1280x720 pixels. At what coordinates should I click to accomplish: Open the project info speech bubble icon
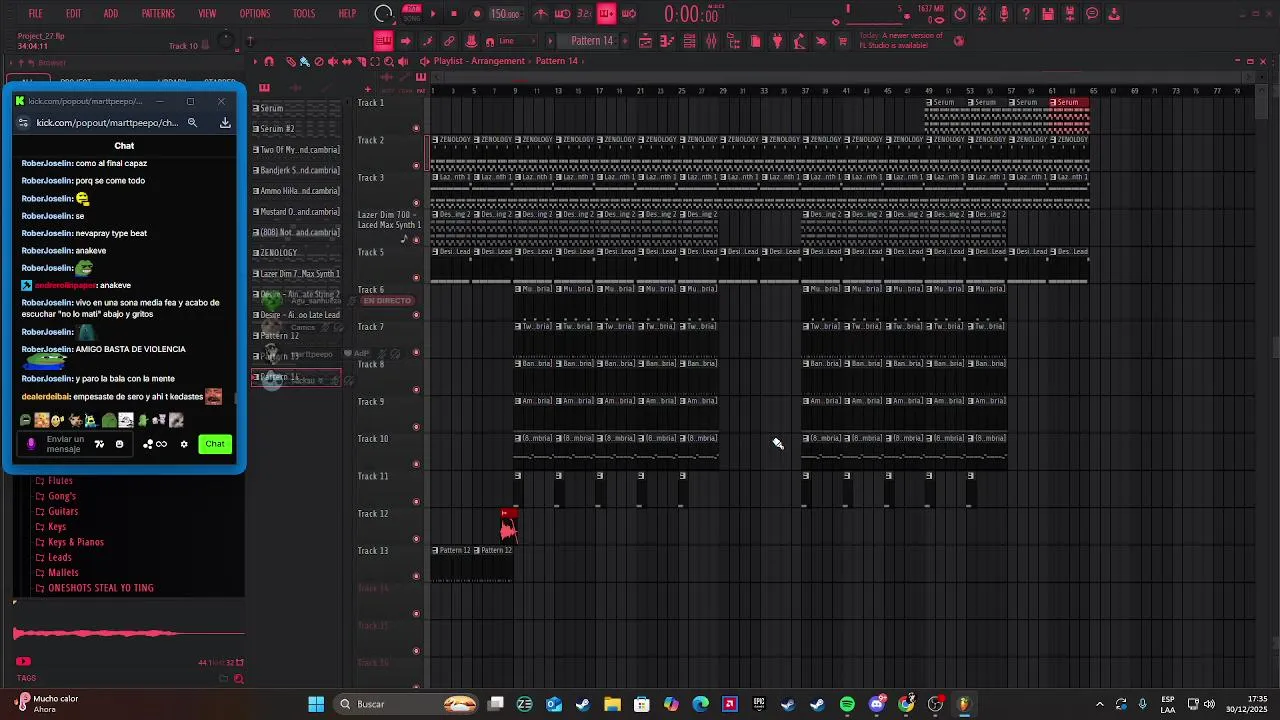(x=1092, y=14)
